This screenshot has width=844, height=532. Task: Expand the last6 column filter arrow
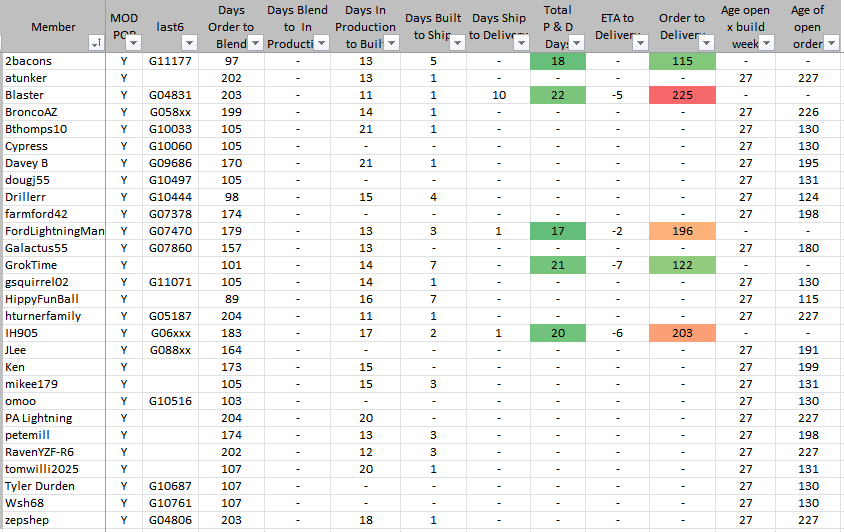[191, 43]
